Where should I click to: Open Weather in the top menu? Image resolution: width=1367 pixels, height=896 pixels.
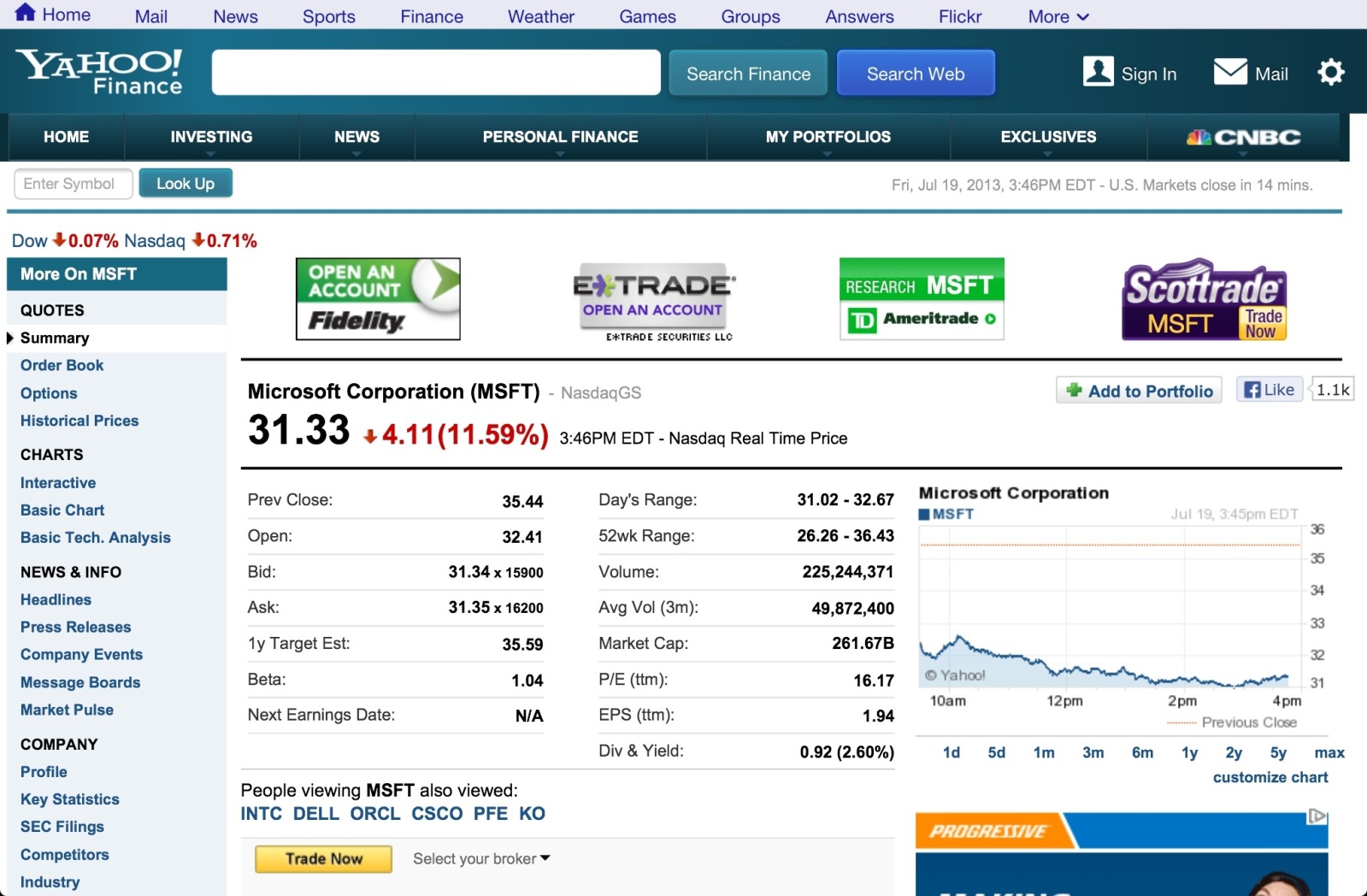pos(541,16)
